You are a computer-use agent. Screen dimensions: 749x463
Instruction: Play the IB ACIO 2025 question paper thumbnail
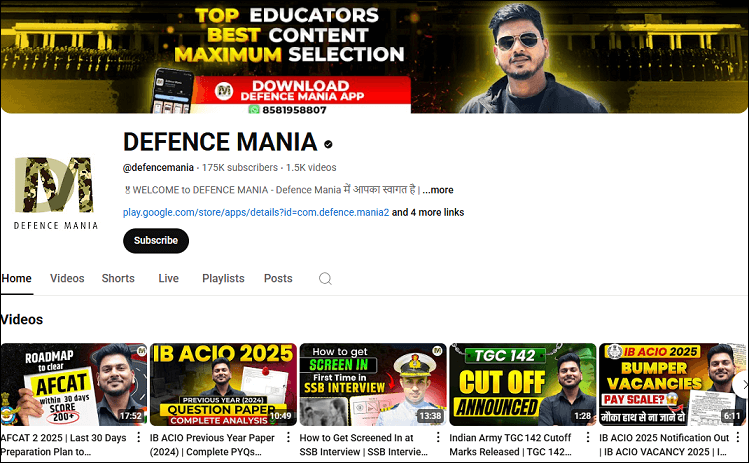point(223,384)
